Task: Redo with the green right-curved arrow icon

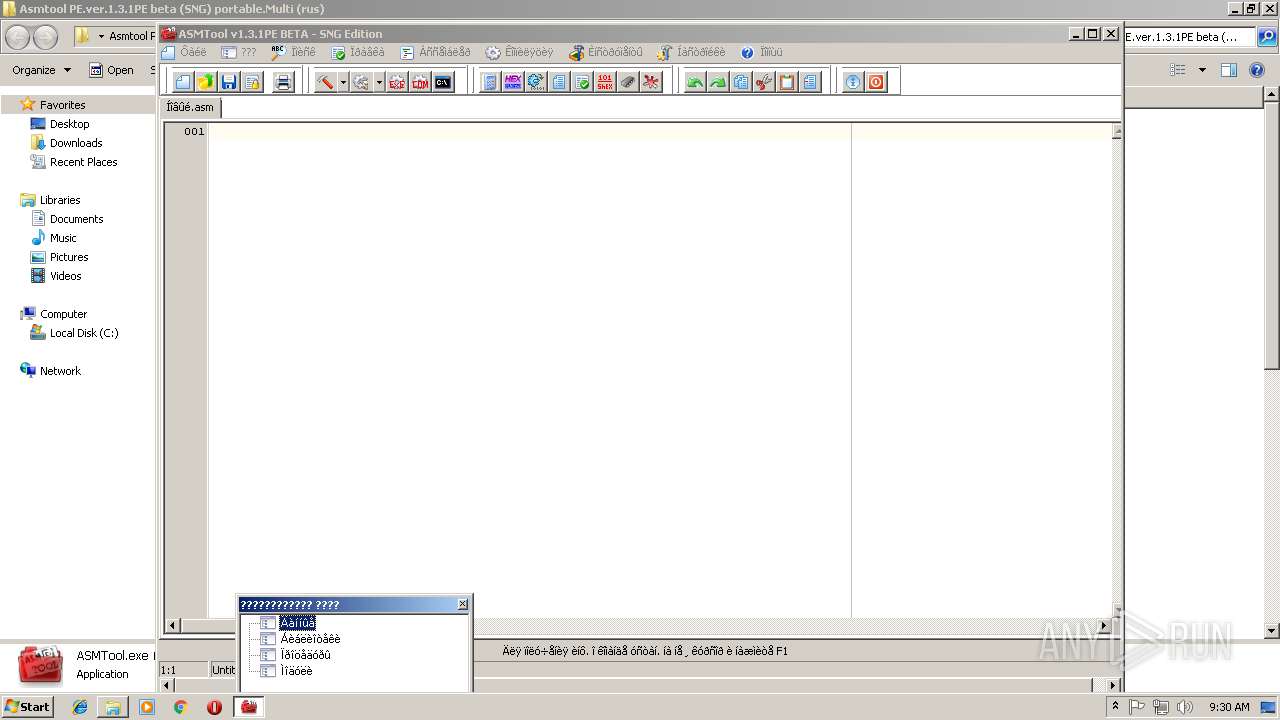Action: (x=717, y=82)
